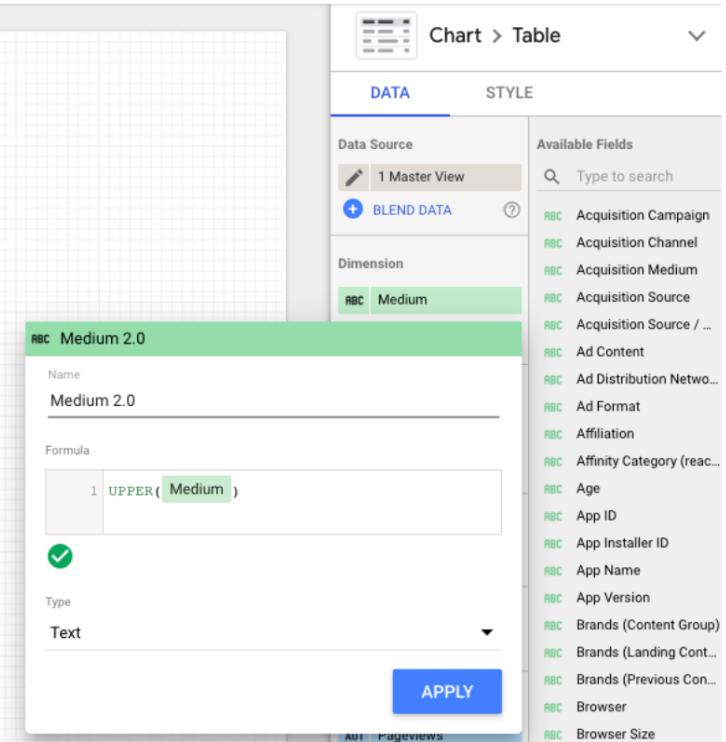The width and height of the screenshot is (726, 742).
Task: Click the ABC icon next to Medium dimension
Action: tap(353, 300)
